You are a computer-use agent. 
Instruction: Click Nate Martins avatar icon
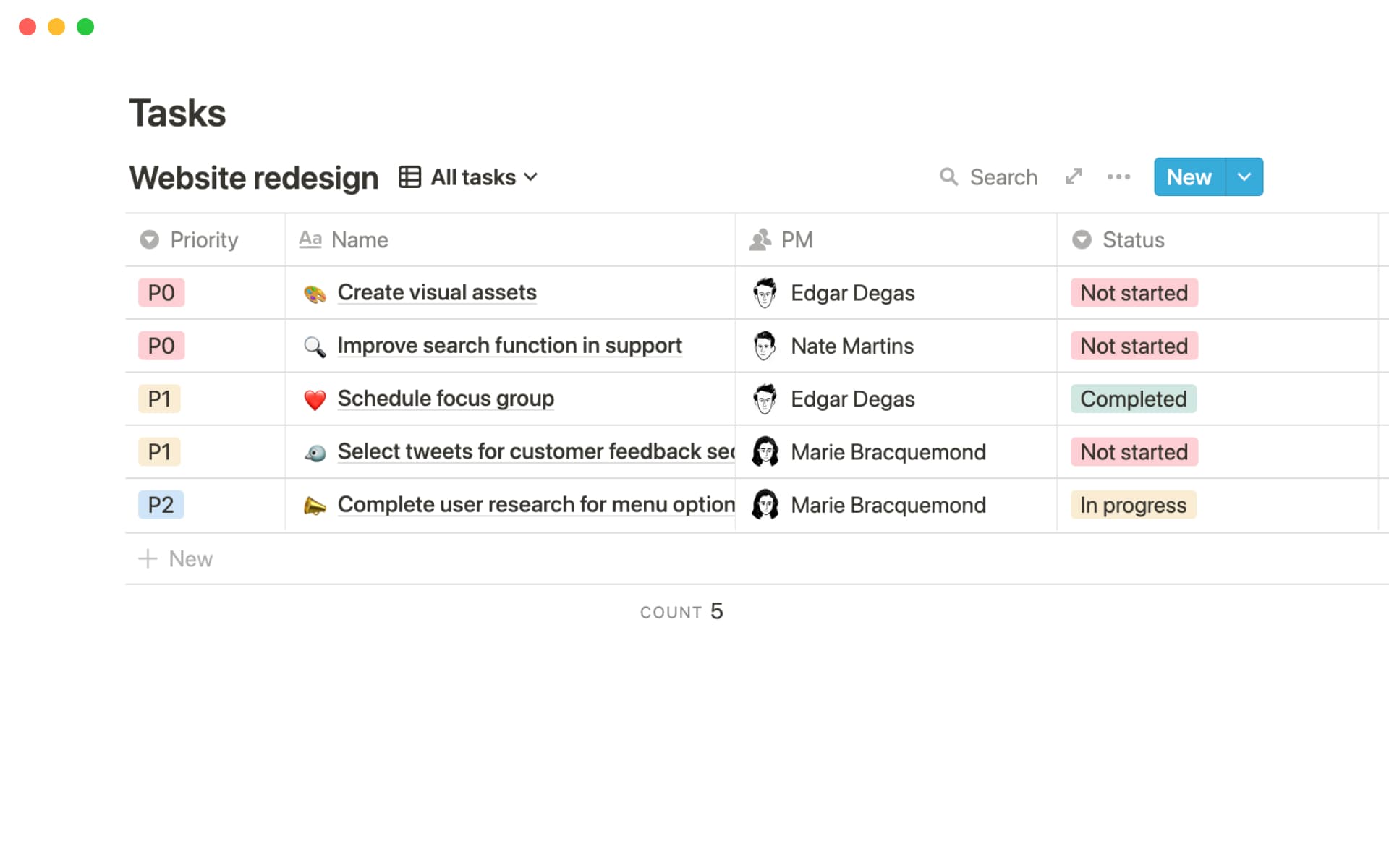coord(765,346)
